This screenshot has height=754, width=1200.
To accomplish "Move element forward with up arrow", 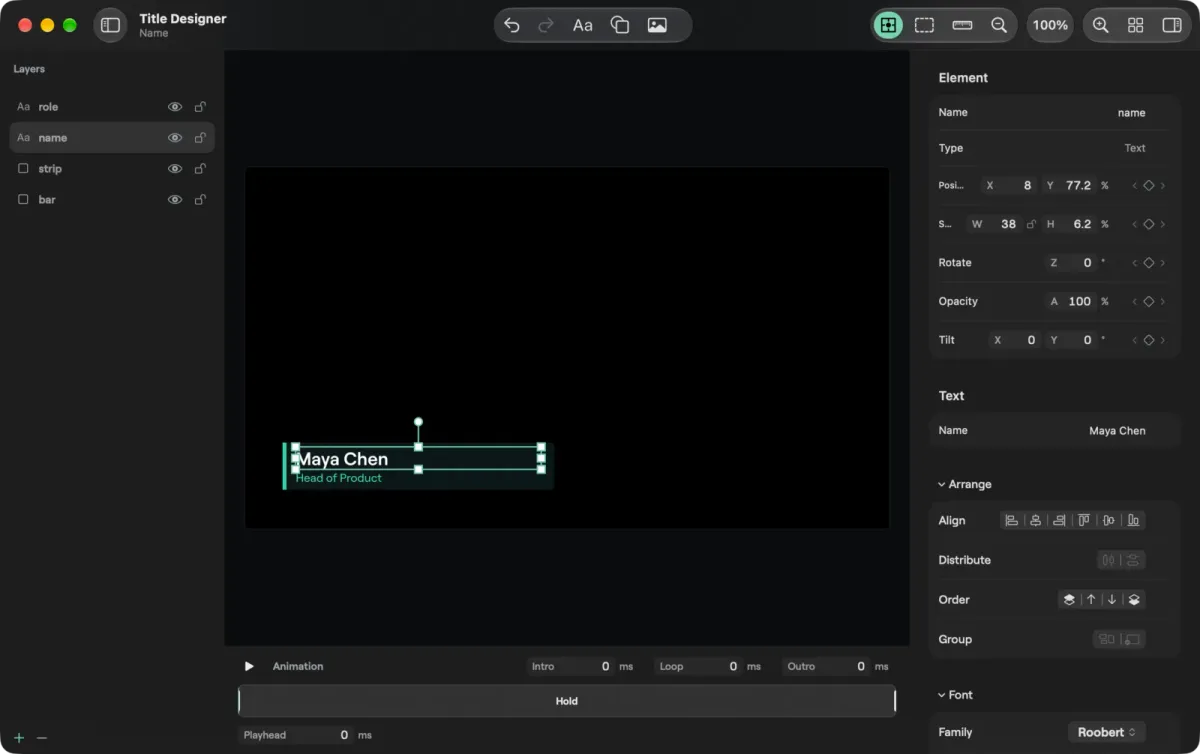I will (x=1091, y=600).
